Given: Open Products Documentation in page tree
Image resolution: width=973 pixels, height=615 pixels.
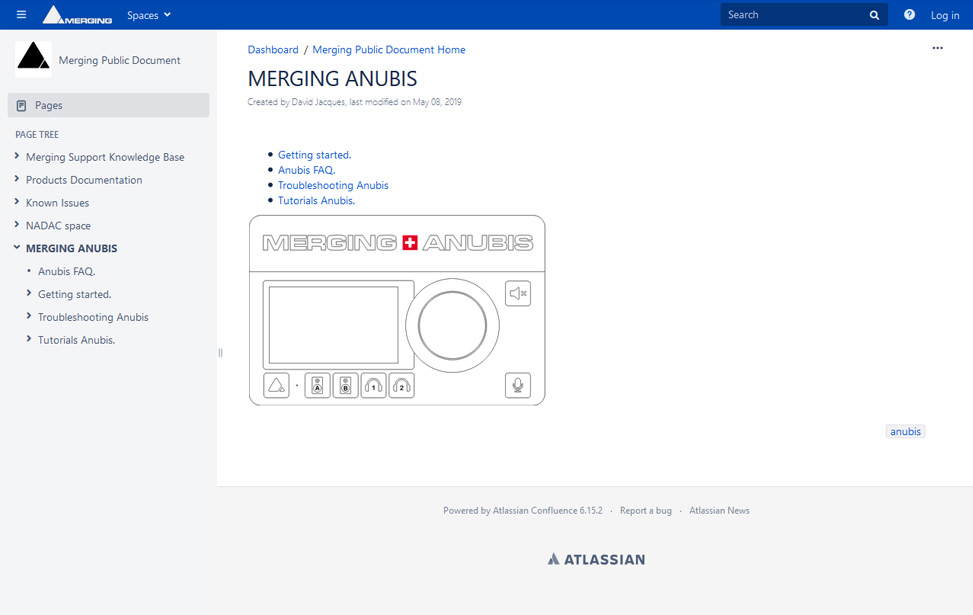Looking at the screenshot, I should (x=84, y=180).
